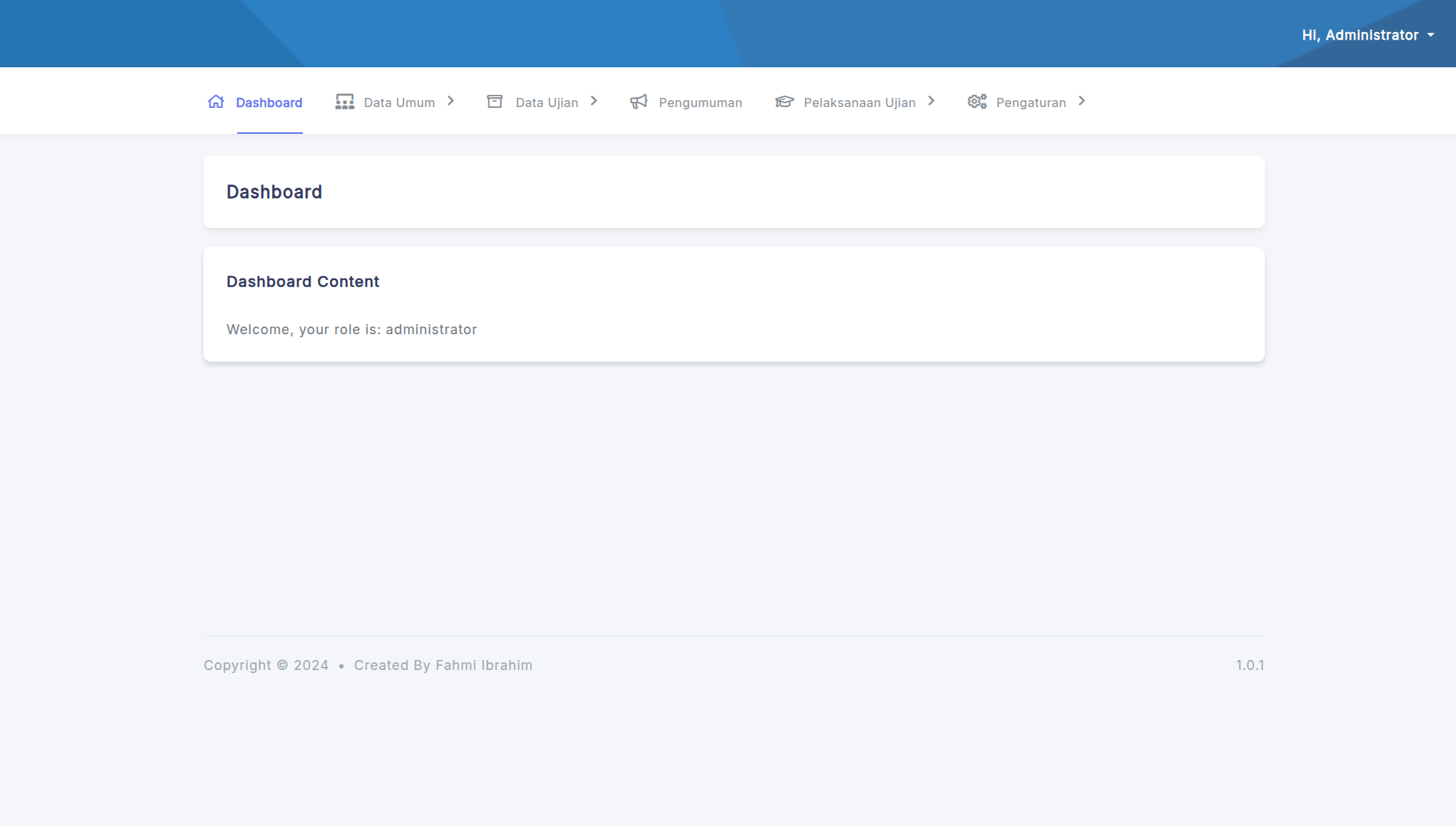Click the Pengaturan gears icon
This screenshot has width=1456, height=826.
coord(977,102)
